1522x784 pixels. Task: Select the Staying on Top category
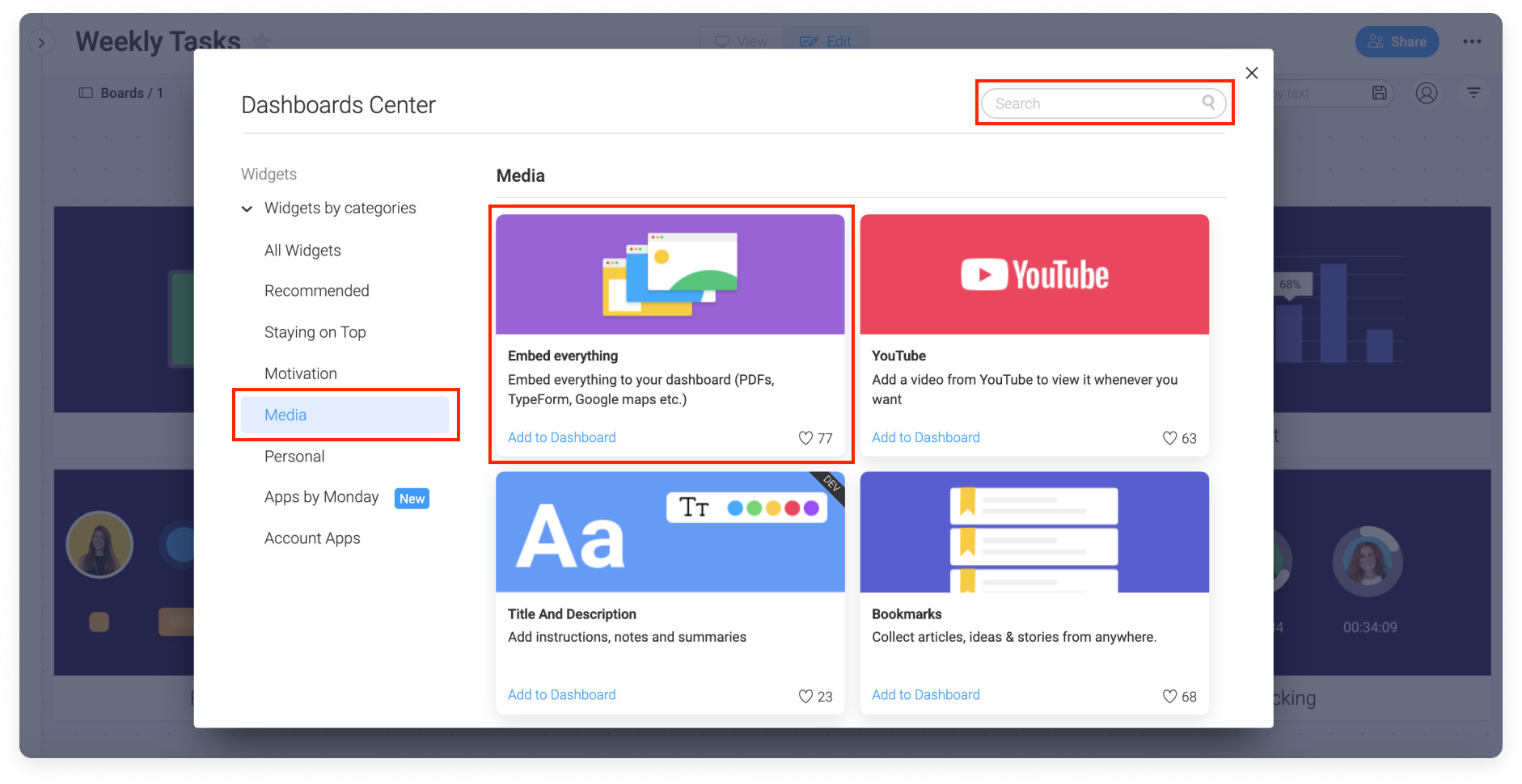[x=315, y=332]
